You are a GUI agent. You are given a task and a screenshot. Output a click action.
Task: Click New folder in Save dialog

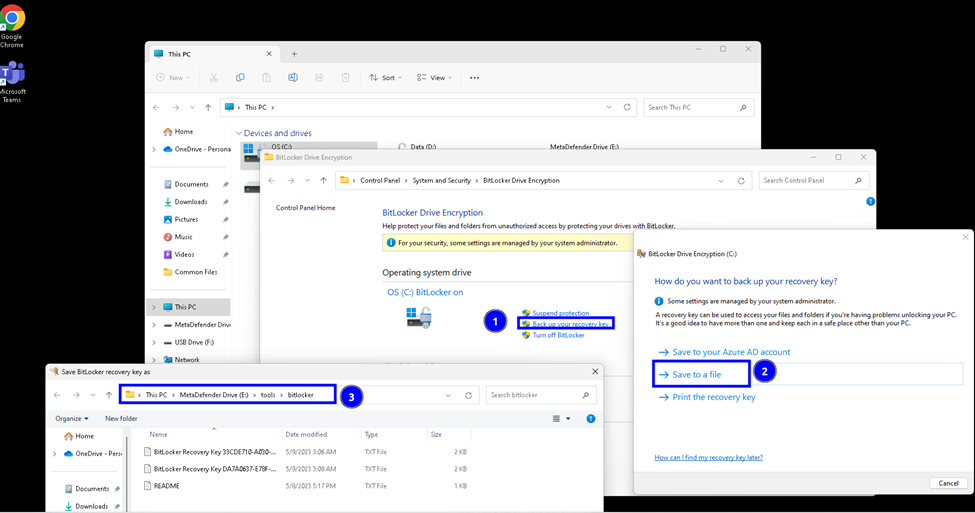pos(121,418)
